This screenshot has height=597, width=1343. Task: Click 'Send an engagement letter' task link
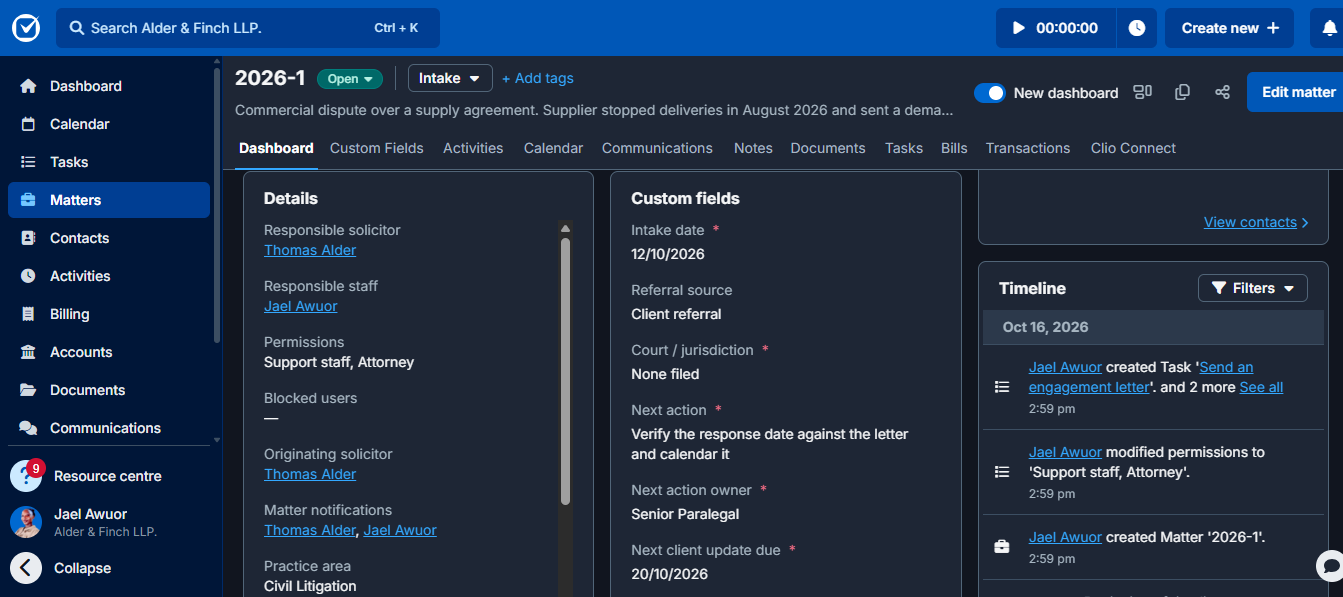[x=1142, y=377]
